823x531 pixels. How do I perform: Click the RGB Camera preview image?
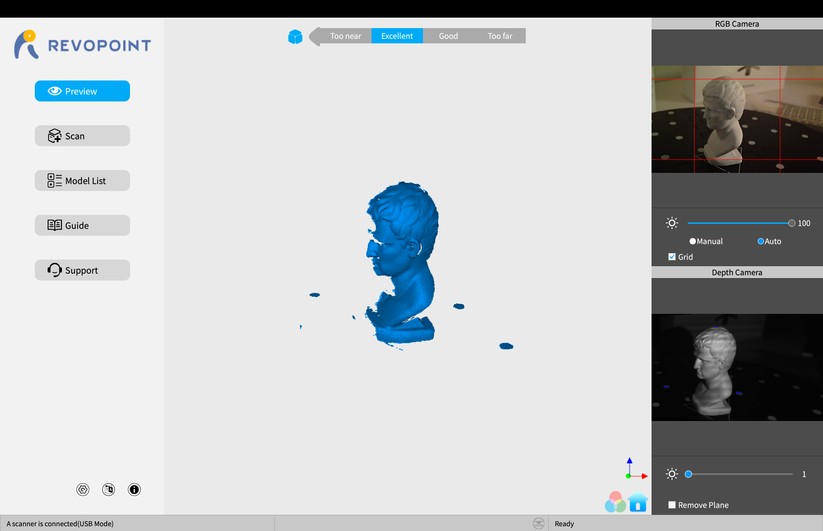point(737,118)
